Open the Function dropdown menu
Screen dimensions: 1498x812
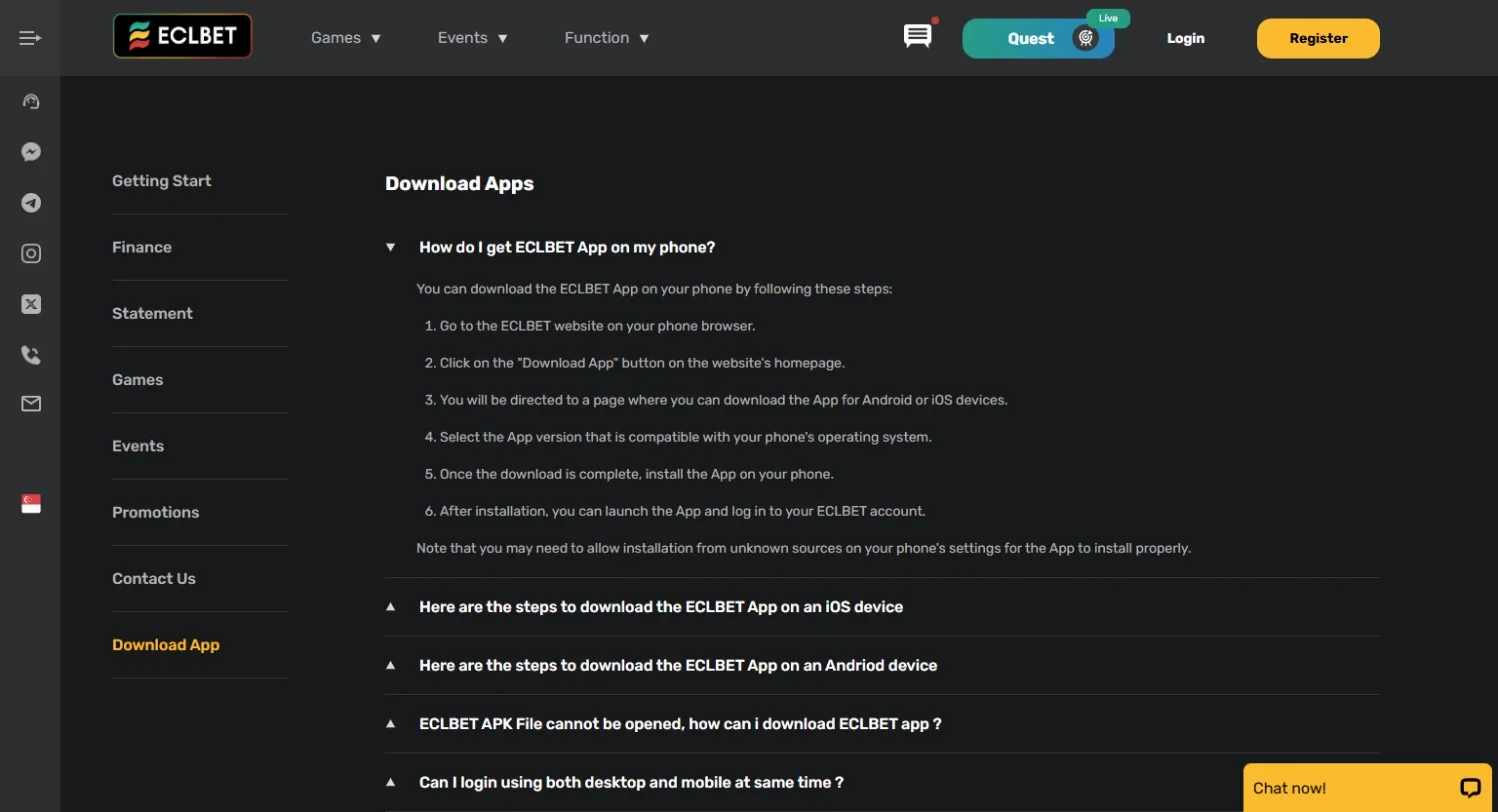[x=607, y=38]
